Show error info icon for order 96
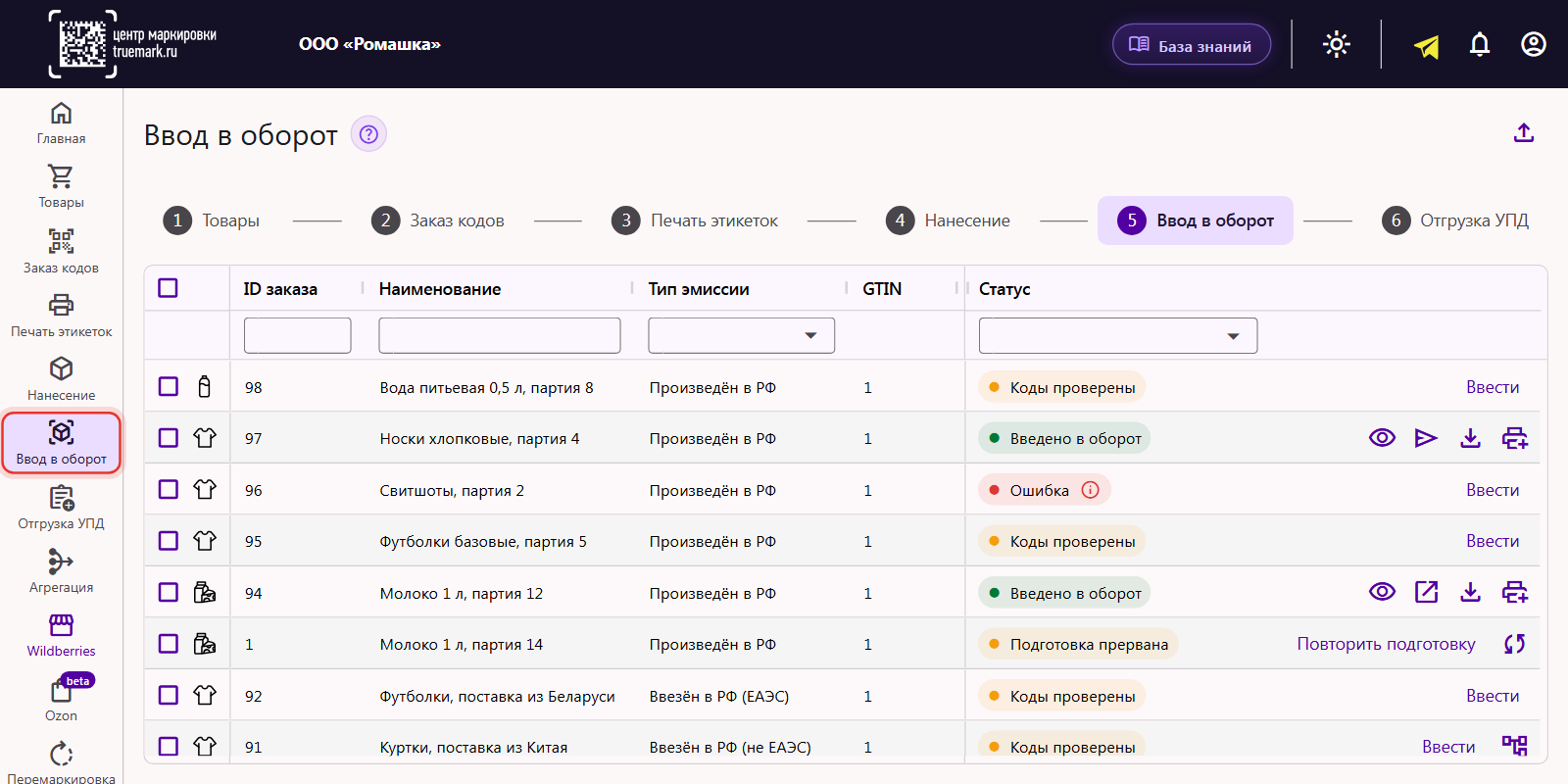This screenshot has height=784, width=1568. click(1090, 490)
